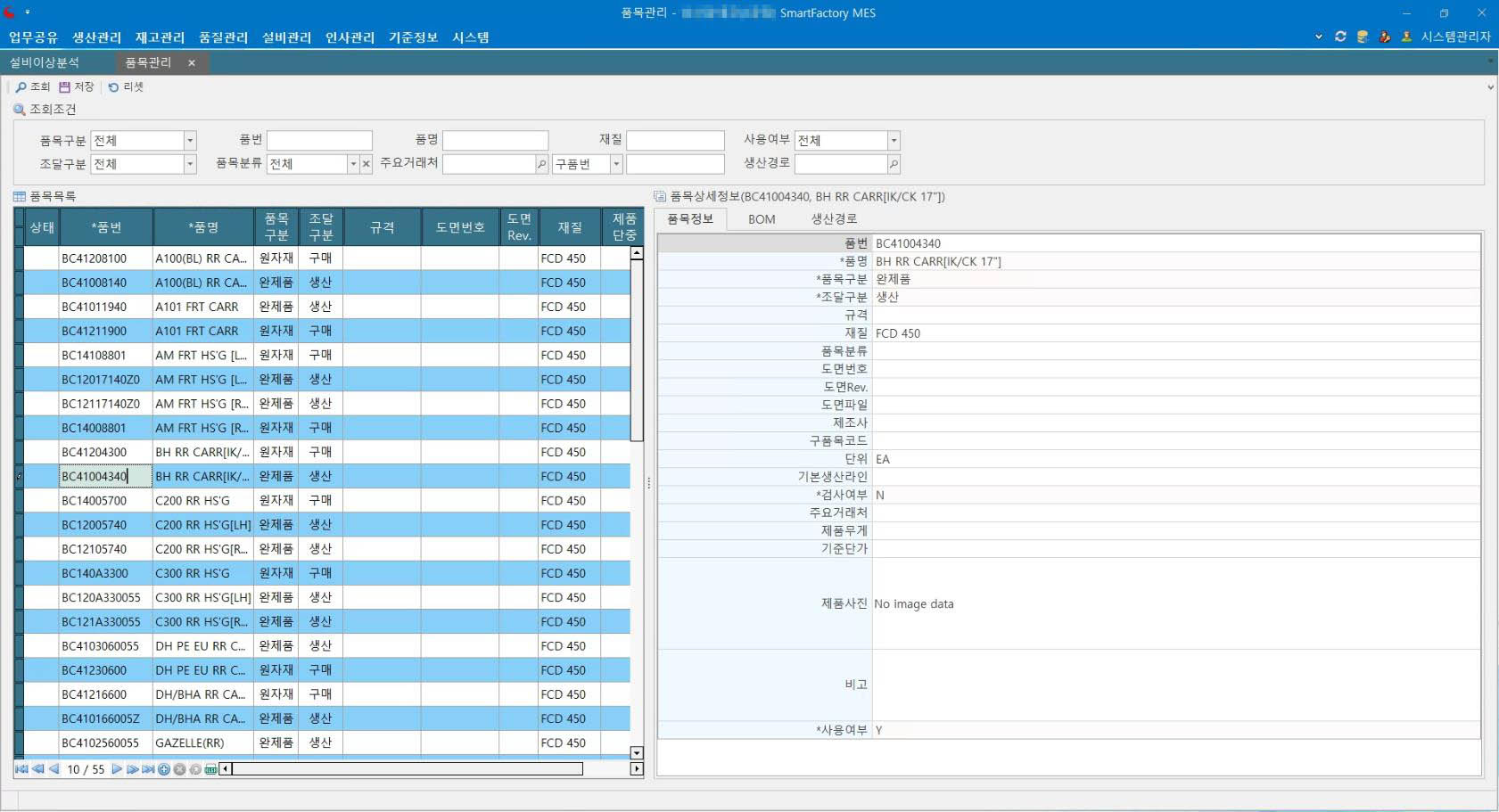Open the 품목구분 dropdown
The image size is (1499, 812).
[190, 141]
